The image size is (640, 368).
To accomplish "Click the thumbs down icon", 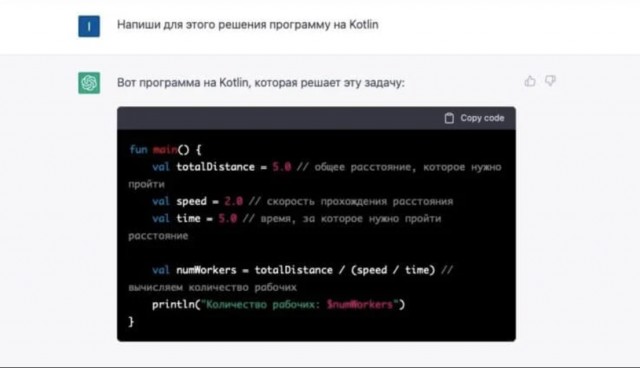I will point(550,81).
